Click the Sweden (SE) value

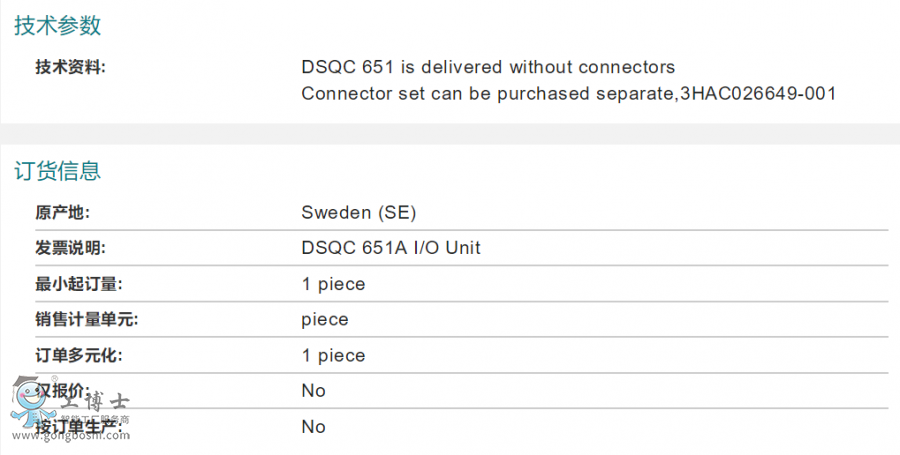point(358,212)
